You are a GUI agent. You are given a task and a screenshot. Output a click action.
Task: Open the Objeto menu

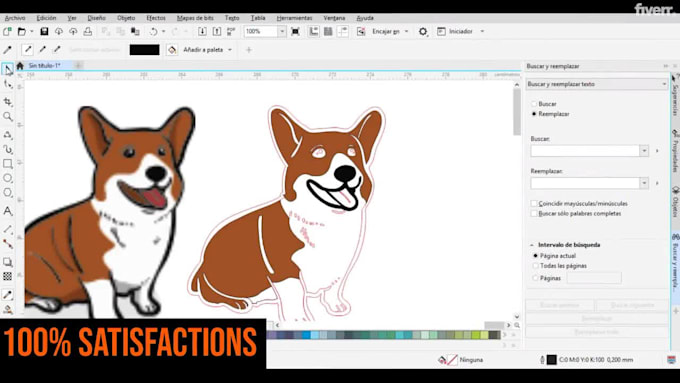click(126, 18)
